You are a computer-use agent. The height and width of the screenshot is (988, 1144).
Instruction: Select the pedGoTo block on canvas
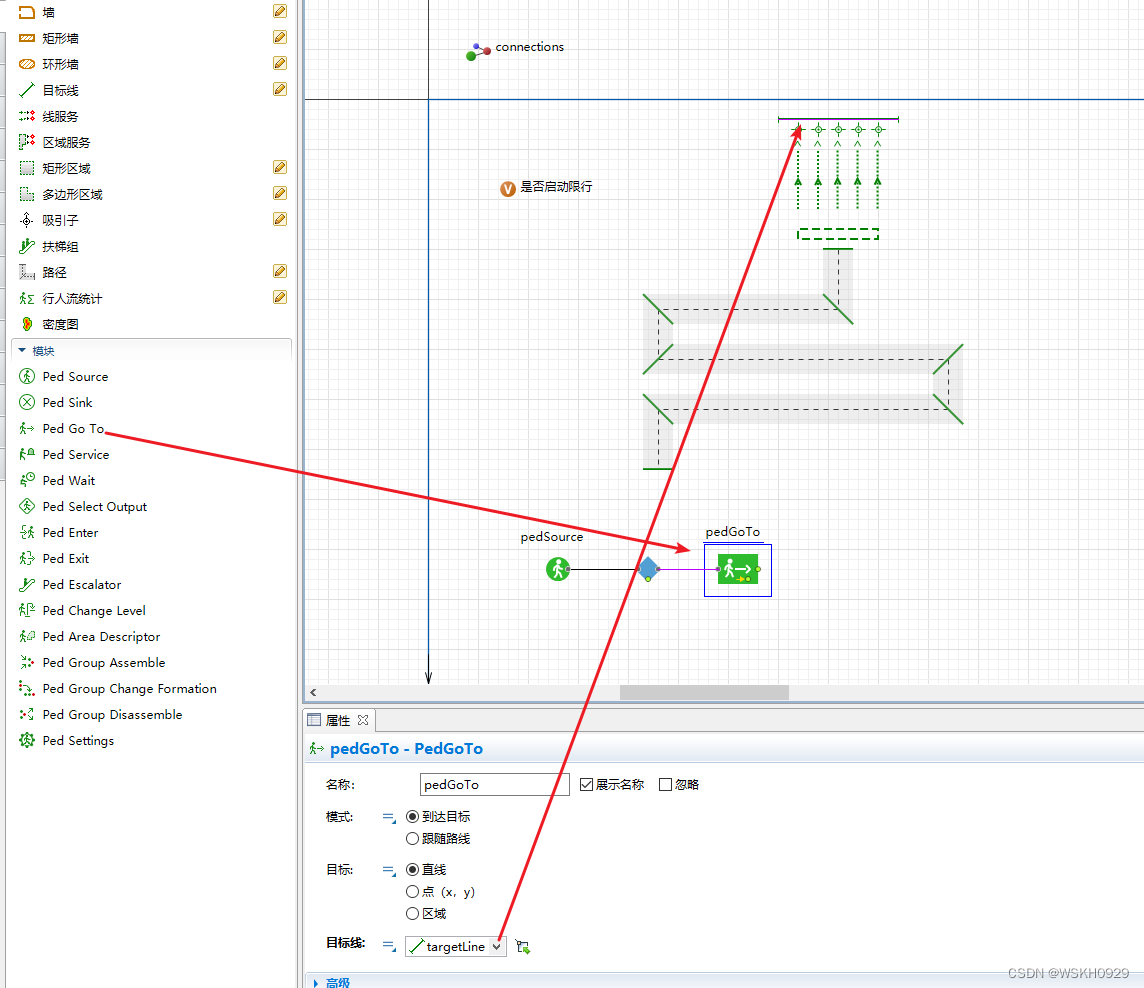point(738,569)
